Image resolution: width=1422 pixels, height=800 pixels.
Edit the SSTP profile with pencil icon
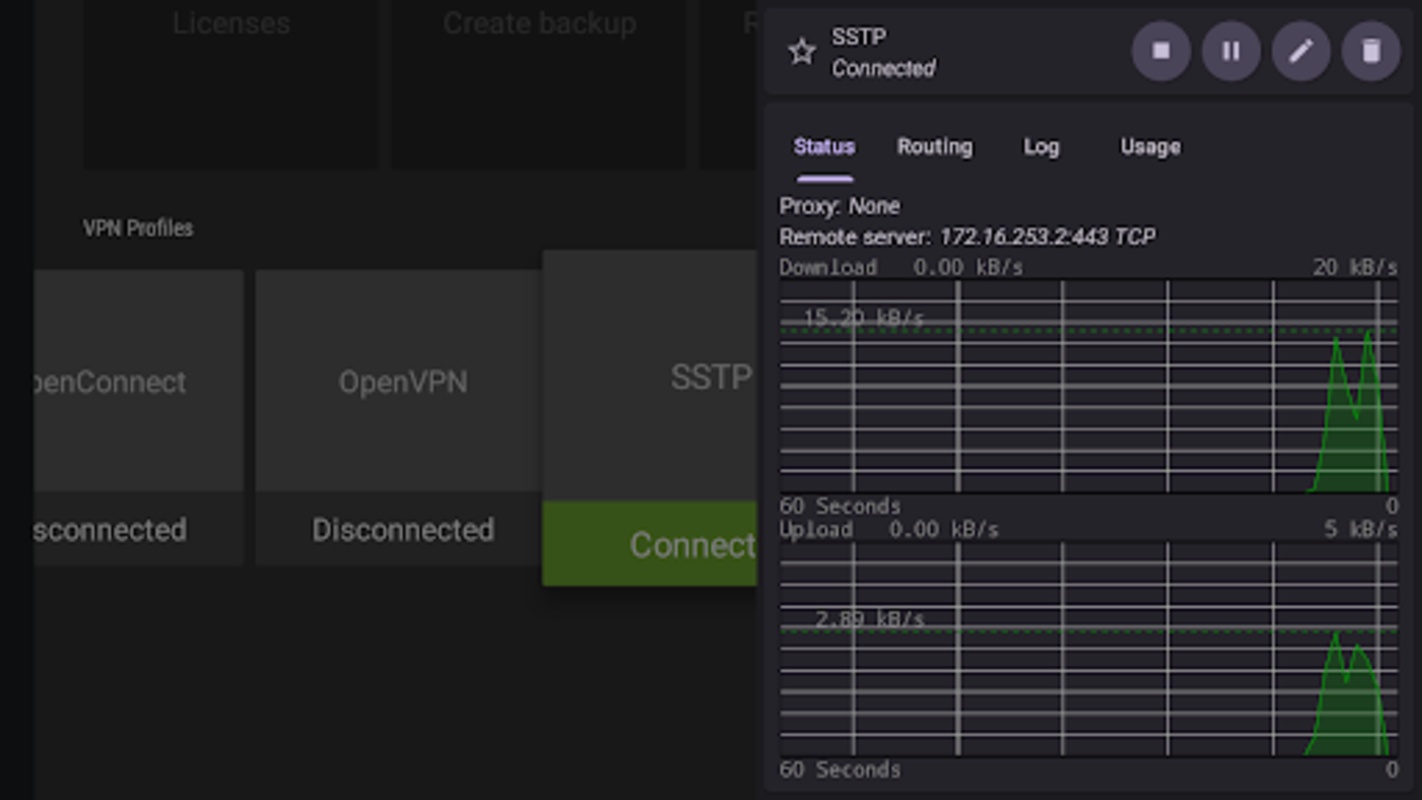tap(1301, 51)
